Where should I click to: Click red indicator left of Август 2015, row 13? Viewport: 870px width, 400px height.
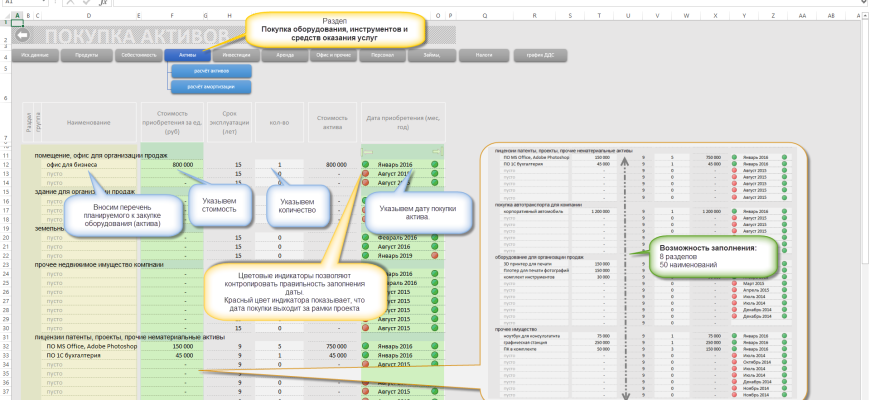tap(367, 174)
